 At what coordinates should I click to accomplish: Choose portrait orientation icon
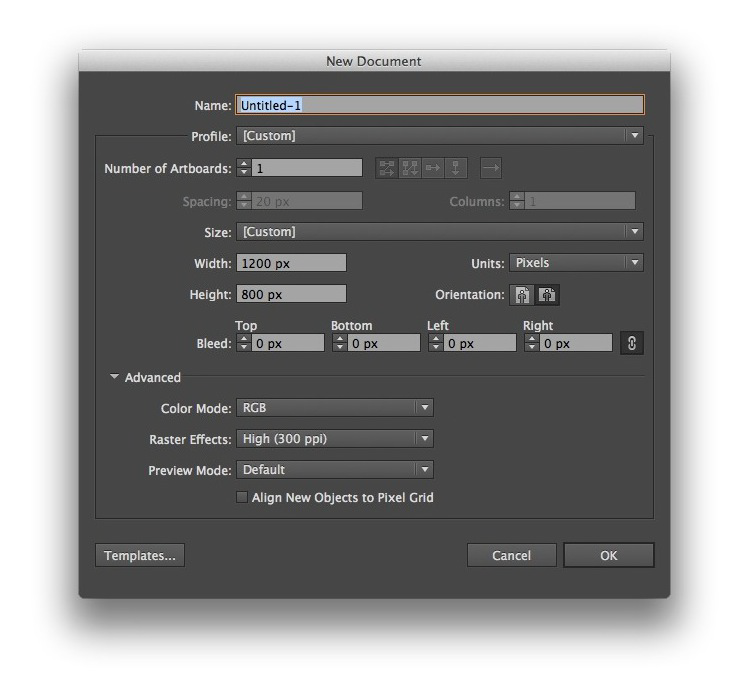522,295
